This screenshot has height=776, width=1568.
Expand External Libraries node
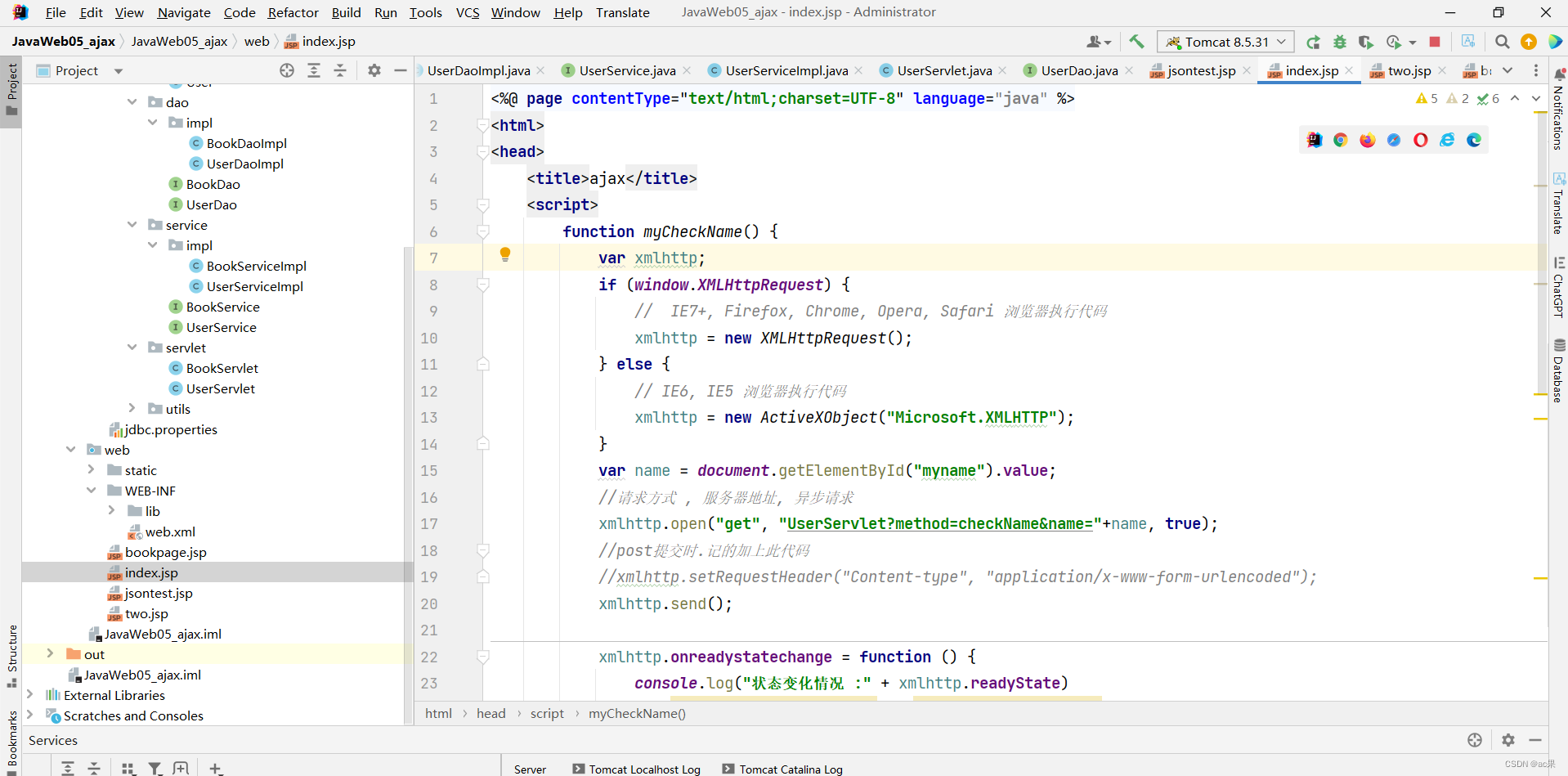click(30, 694)
